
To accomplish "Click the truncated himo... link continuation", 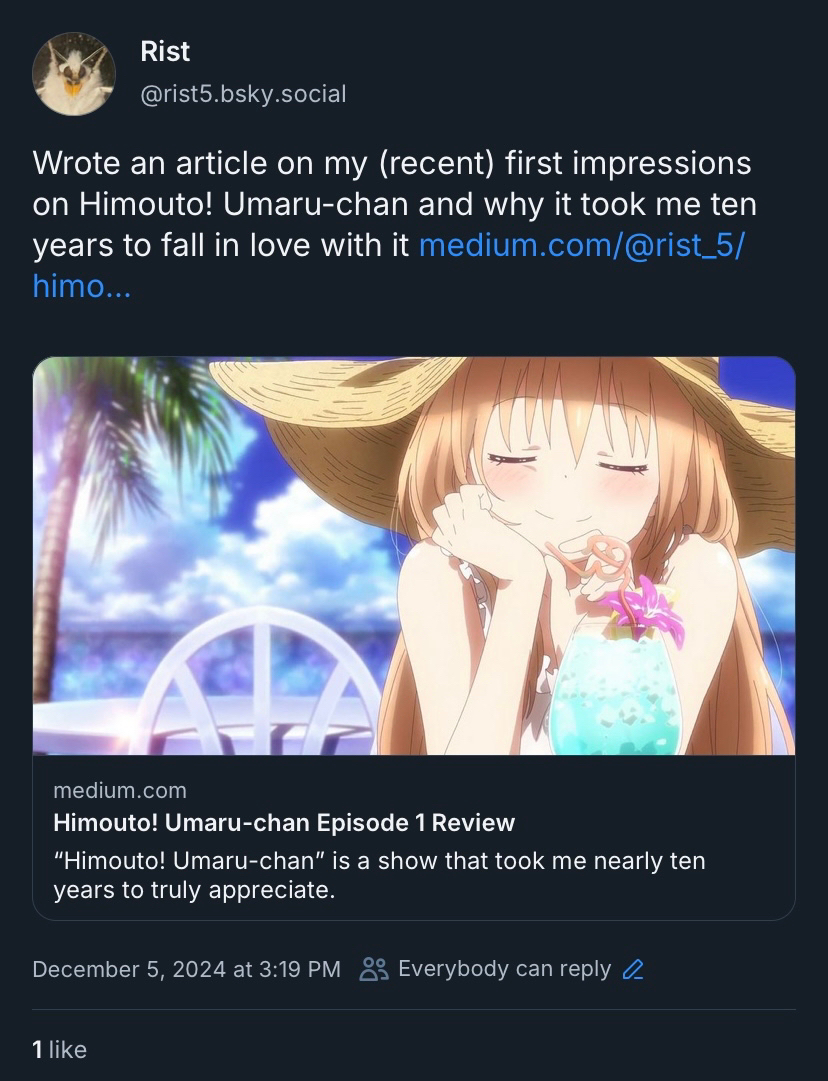I will [x=81, y=286].
